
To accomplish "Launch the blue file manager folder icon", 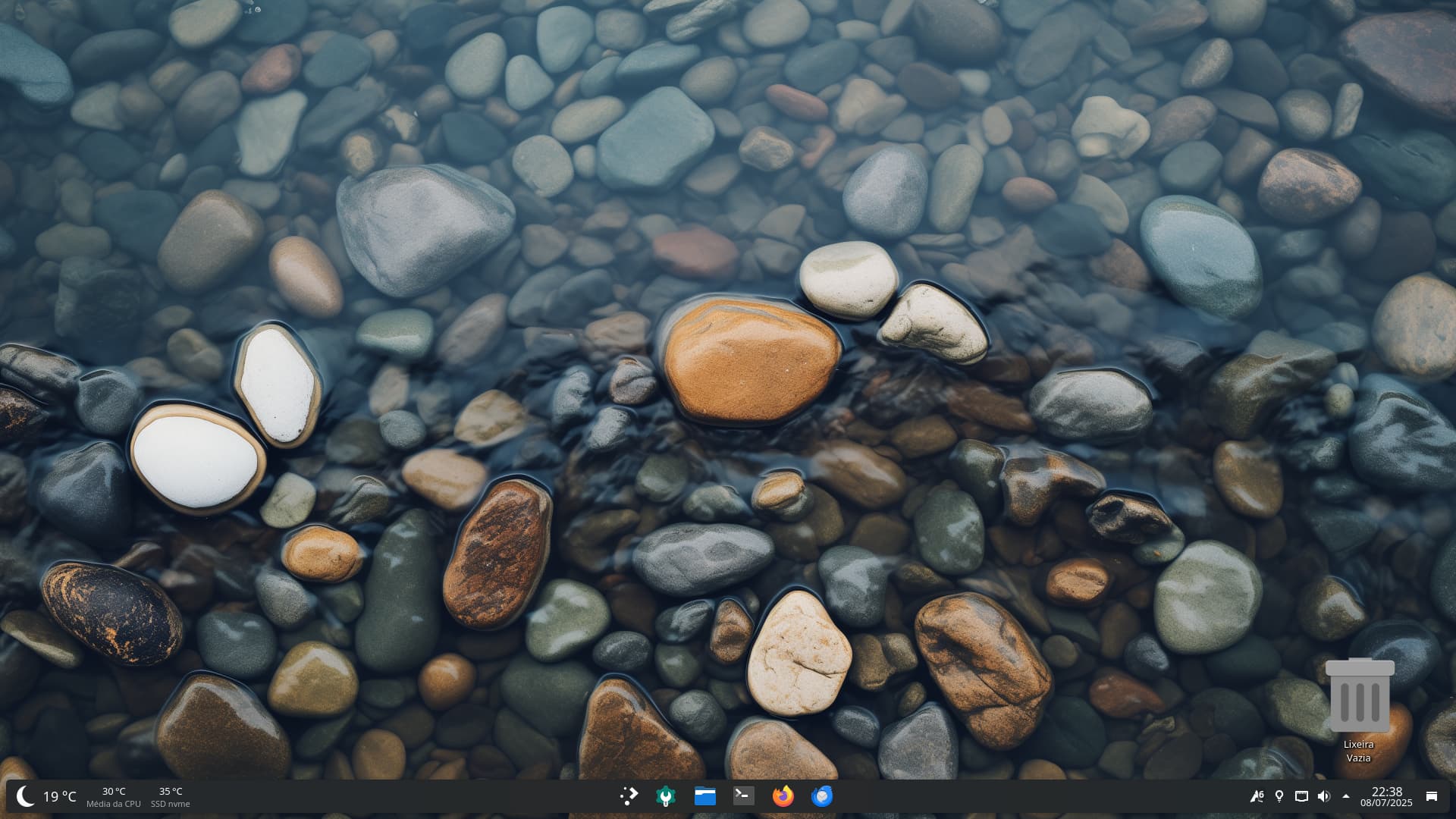I will point(704,795).
